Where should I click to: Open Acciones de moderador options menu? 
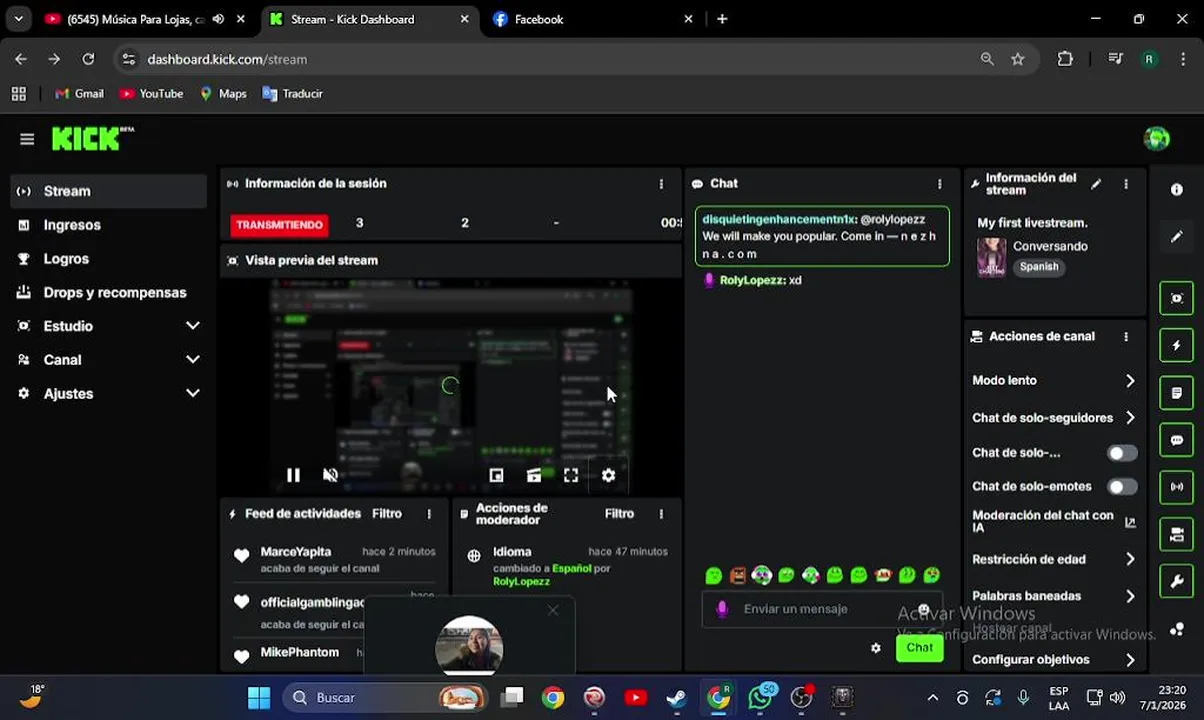(x=661, y=514)
